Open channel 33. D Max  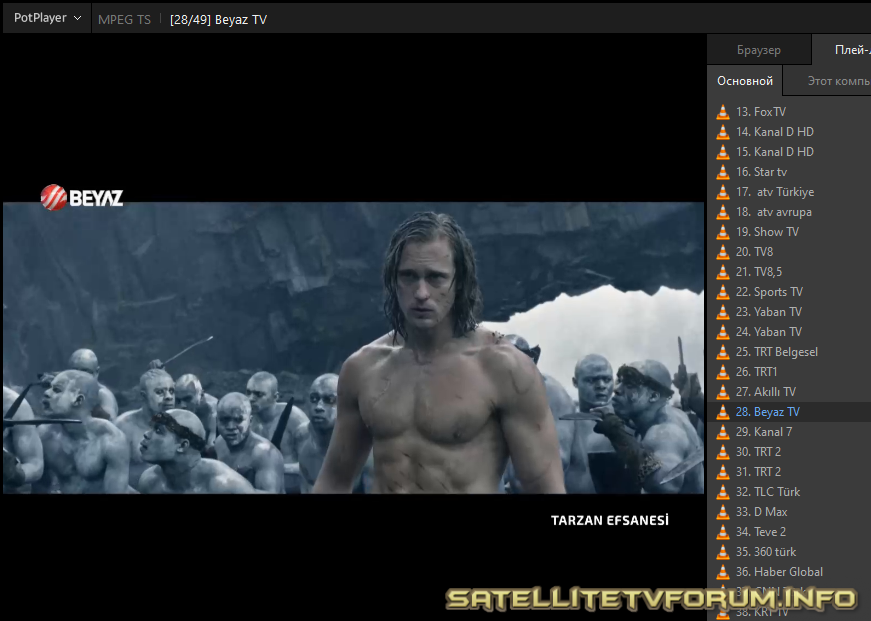click(x=789, y=512)
